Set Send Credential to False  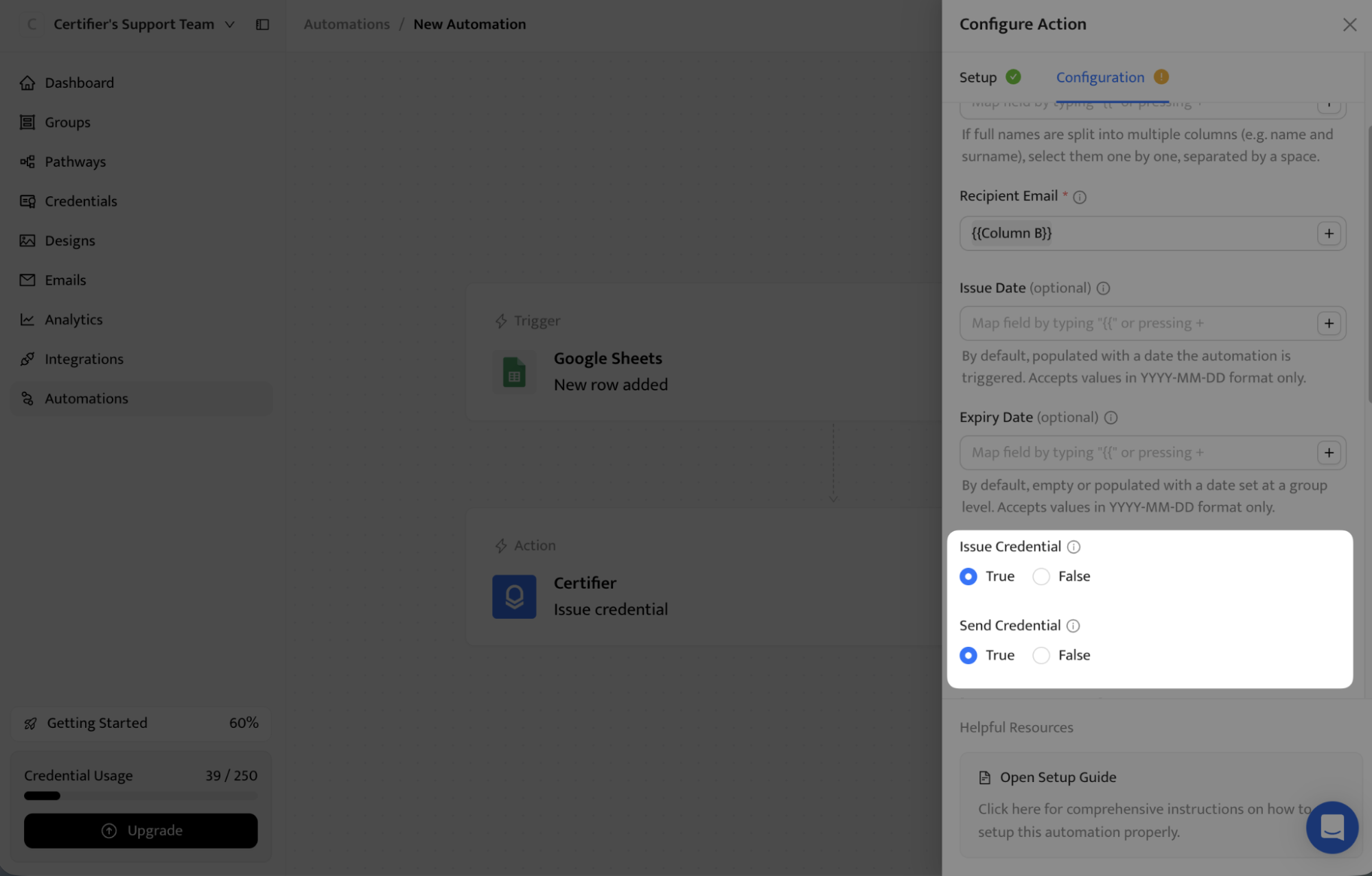coord(1041,655)
